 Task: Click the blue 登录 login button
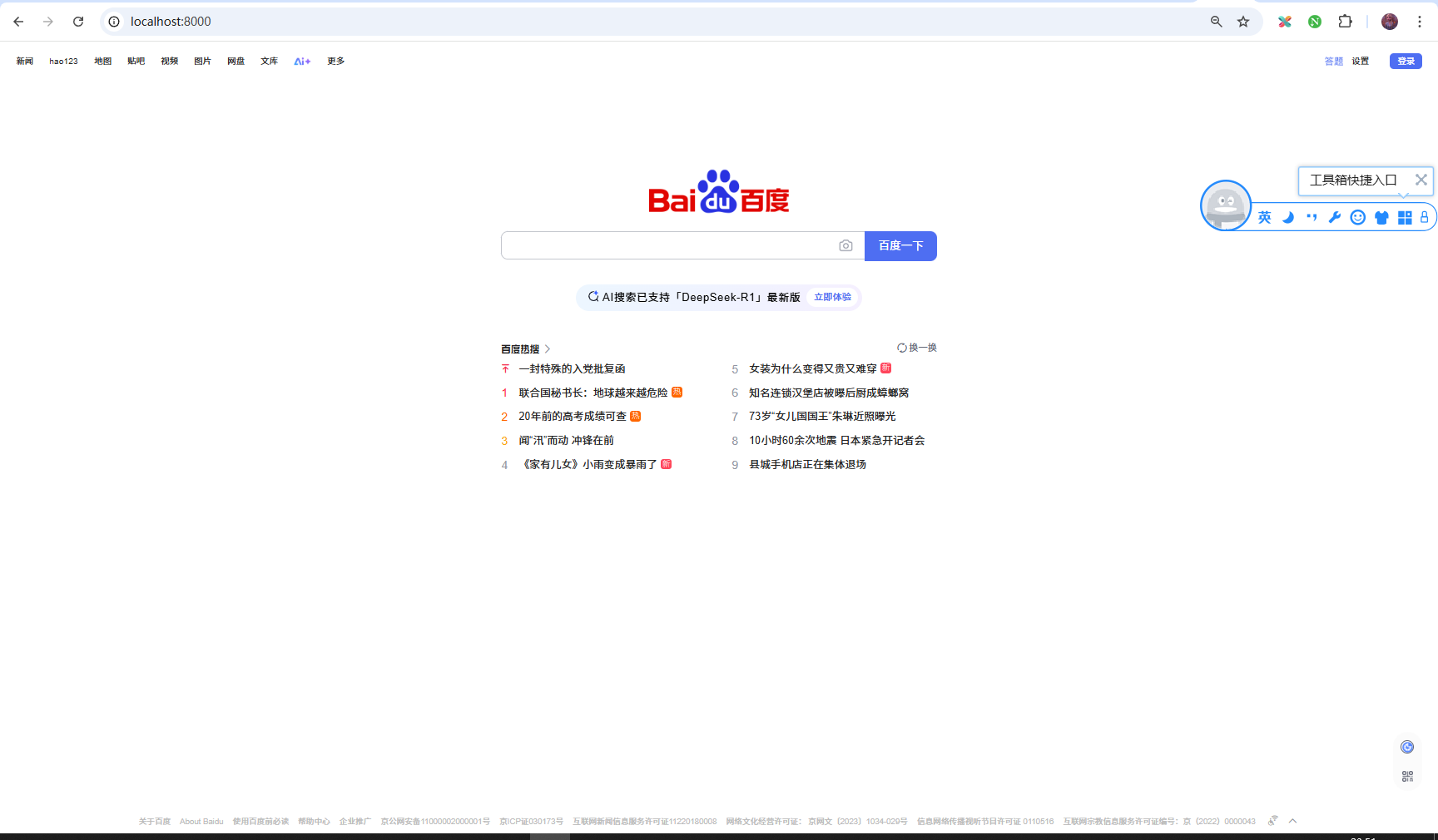click(x=1406, y=62)
